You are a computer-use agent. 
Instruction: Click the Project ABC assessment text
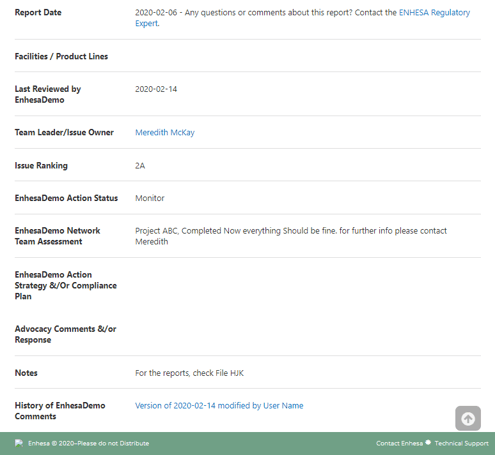pyautogui.click(x=291, y=236)
